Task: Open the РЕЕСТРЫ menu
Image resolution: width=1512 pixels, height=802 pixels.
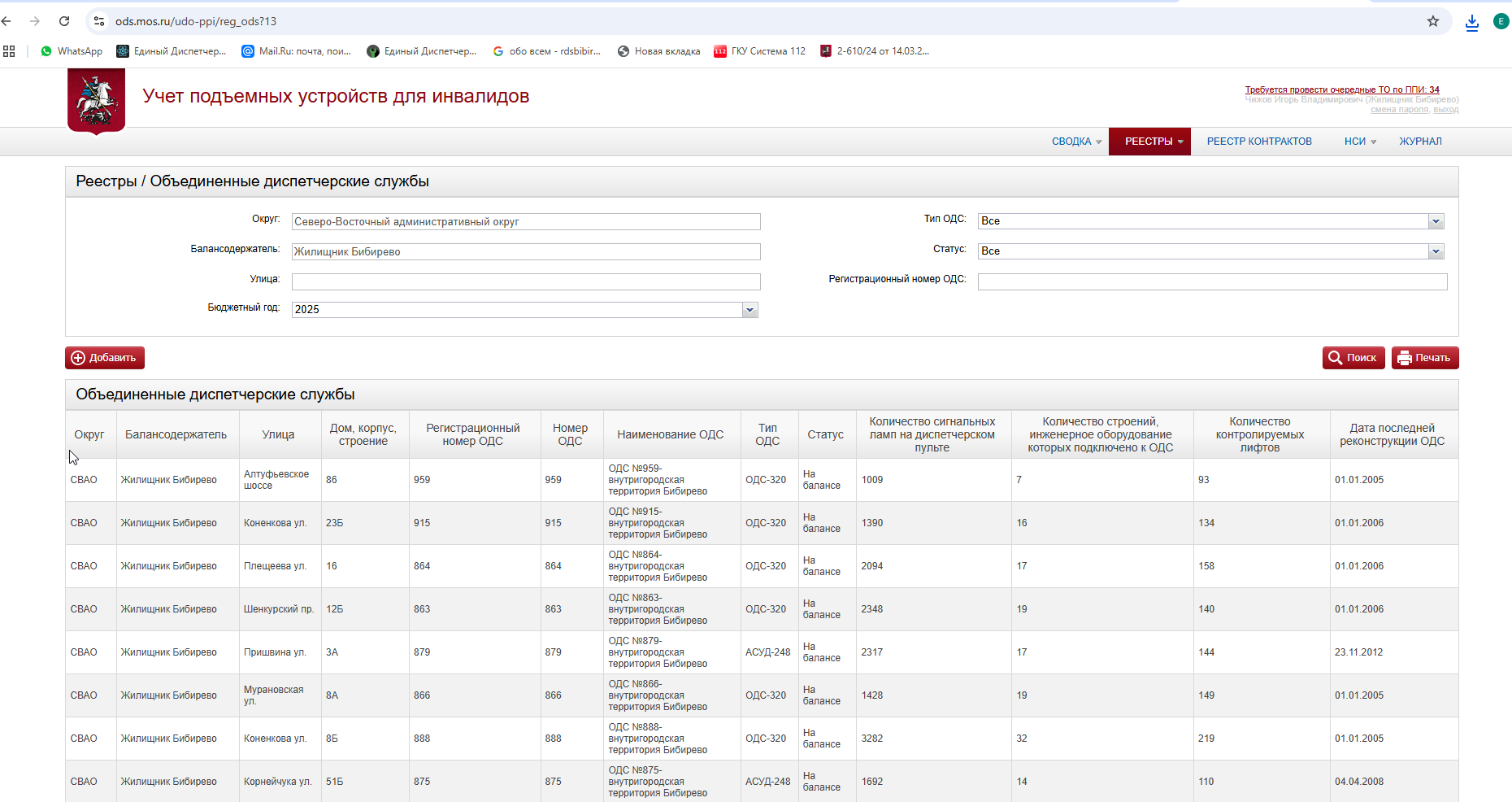Action: [1149, 142]
